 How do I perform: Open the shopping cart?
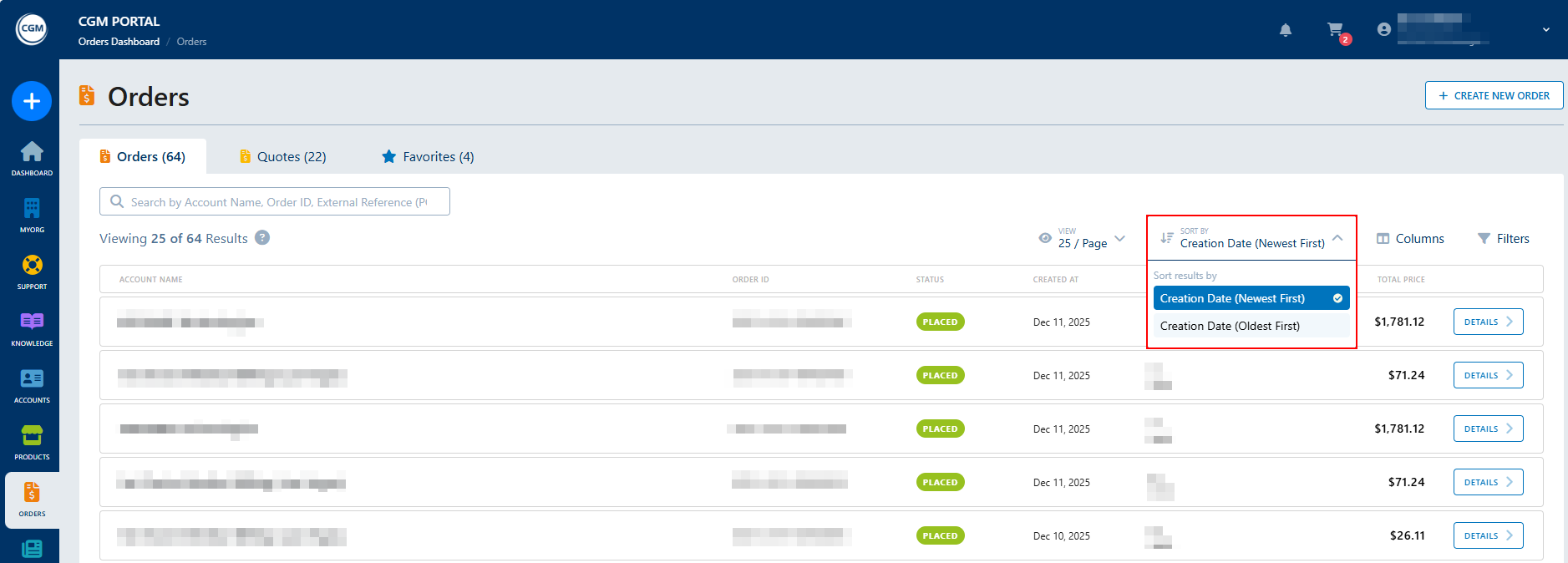[x=1336, y=30]
